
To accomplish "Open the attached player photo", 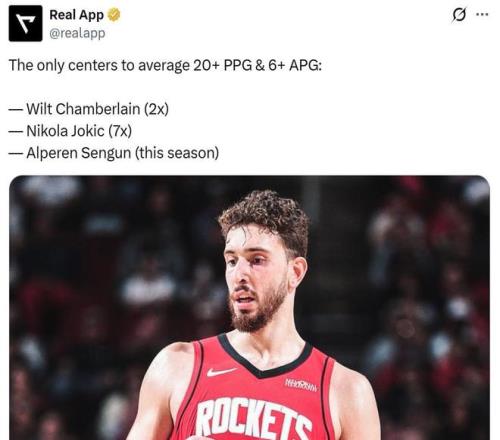I will pos(249,307).
